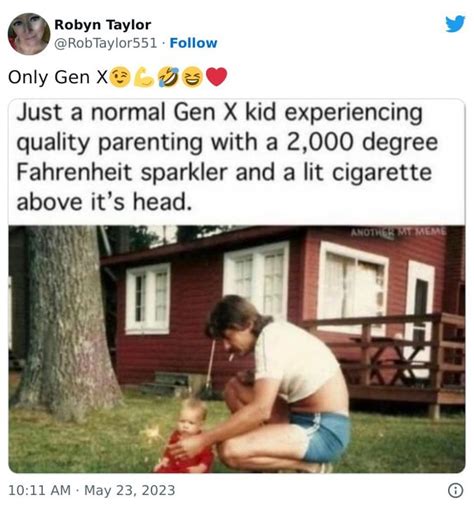Click the 'Only Gen X' tweet text
474x509 pixels.
click(x=58, y=77)
